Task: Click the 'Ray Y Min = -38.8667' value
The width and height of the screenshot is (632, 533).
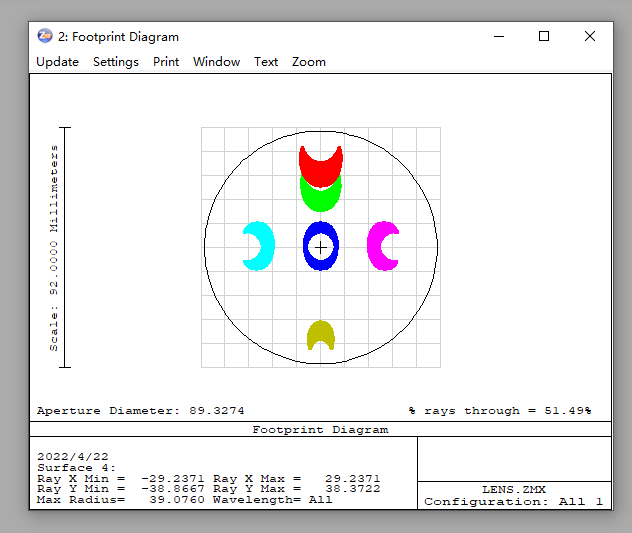Action: [121, 489]
